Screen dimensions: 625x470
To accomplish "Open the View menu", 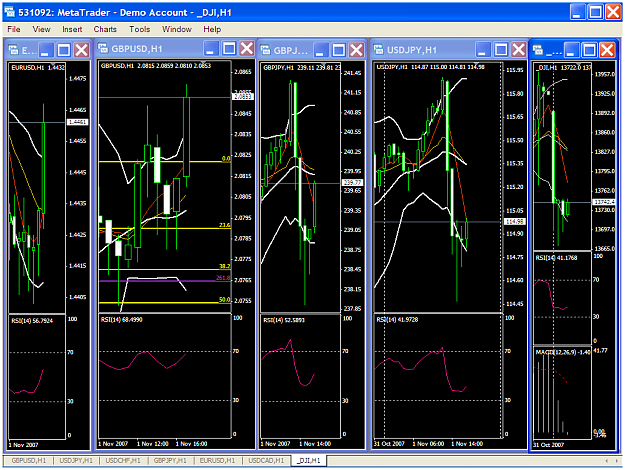I will click(x=41, y=29).
